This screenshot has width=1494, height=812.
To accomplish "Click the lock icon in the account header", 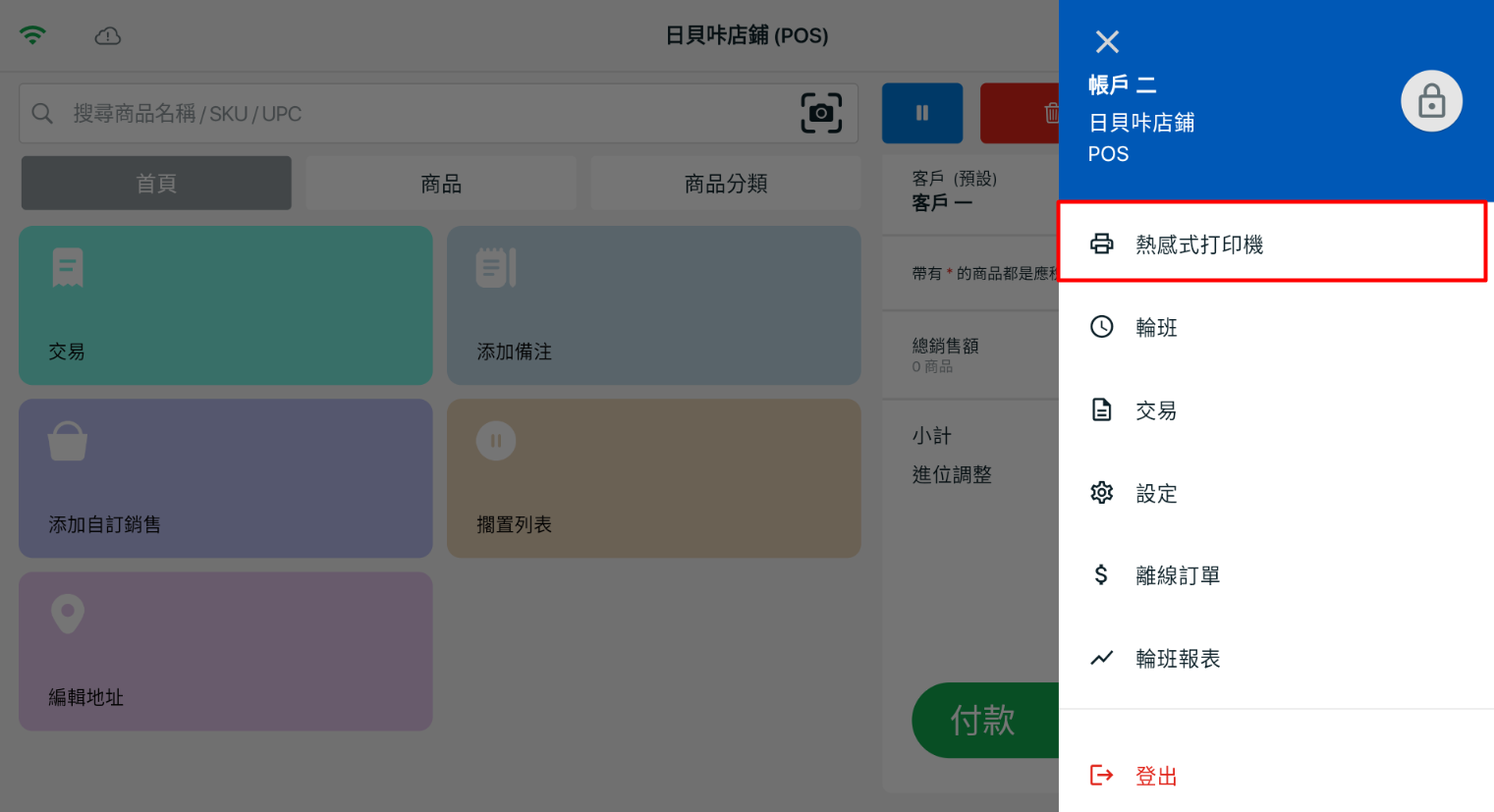I will pos(1431,101).
